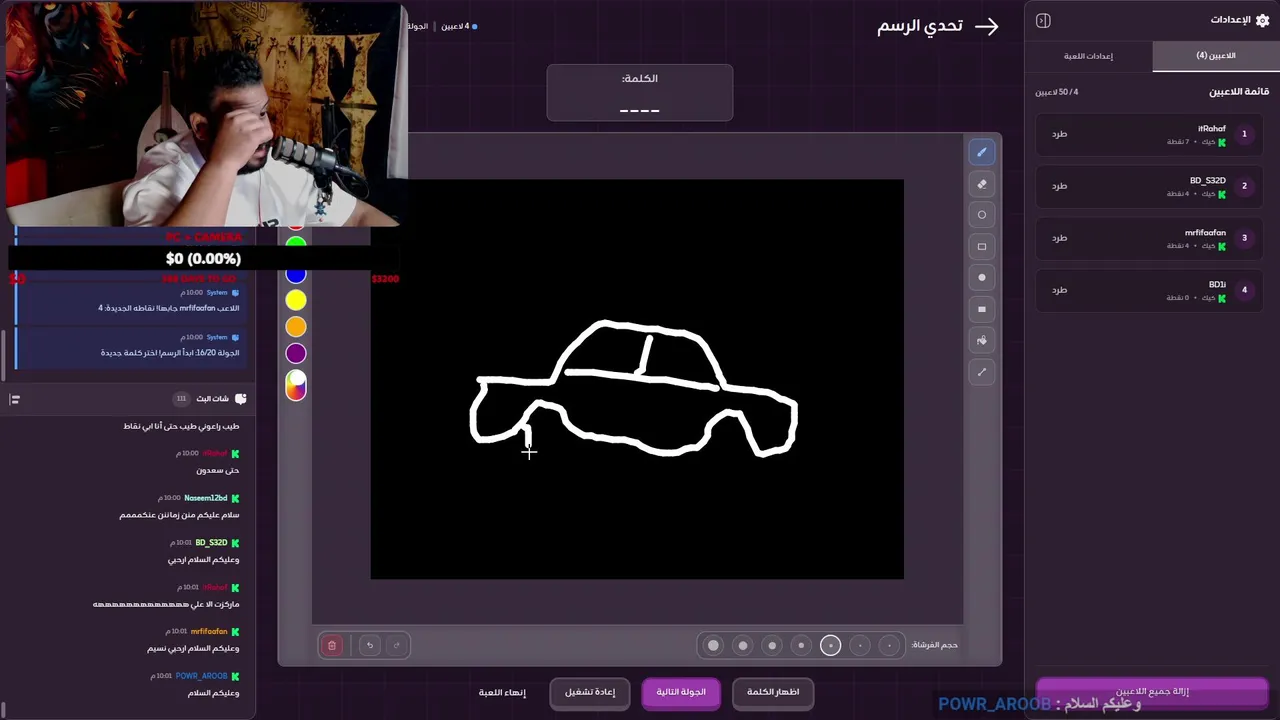Screen dimensions: 1280x720
Task: Kick player itRahaf with طرد
Action: coord(1059,134)
